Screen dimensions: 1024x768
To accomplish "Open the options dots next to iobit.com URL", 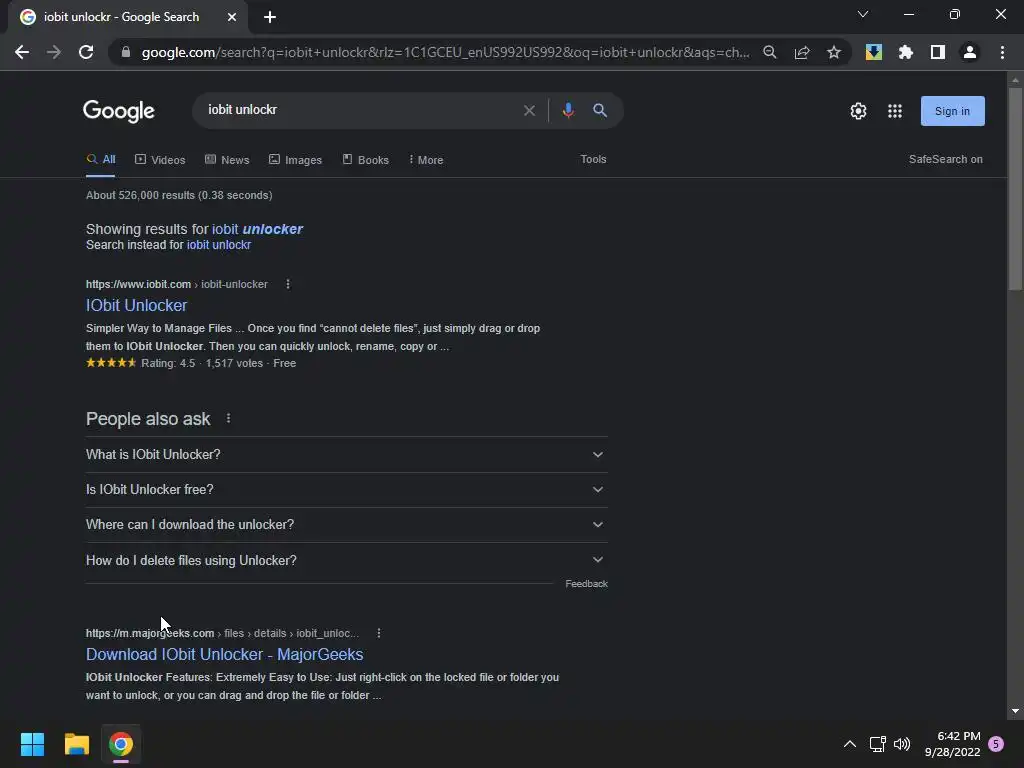I will (287, 284).
